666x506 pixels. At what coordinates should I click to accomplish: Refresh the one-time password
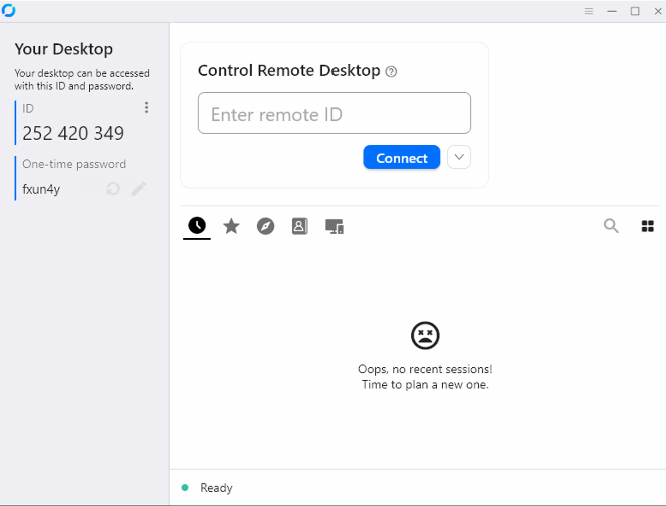pos(113,189)
